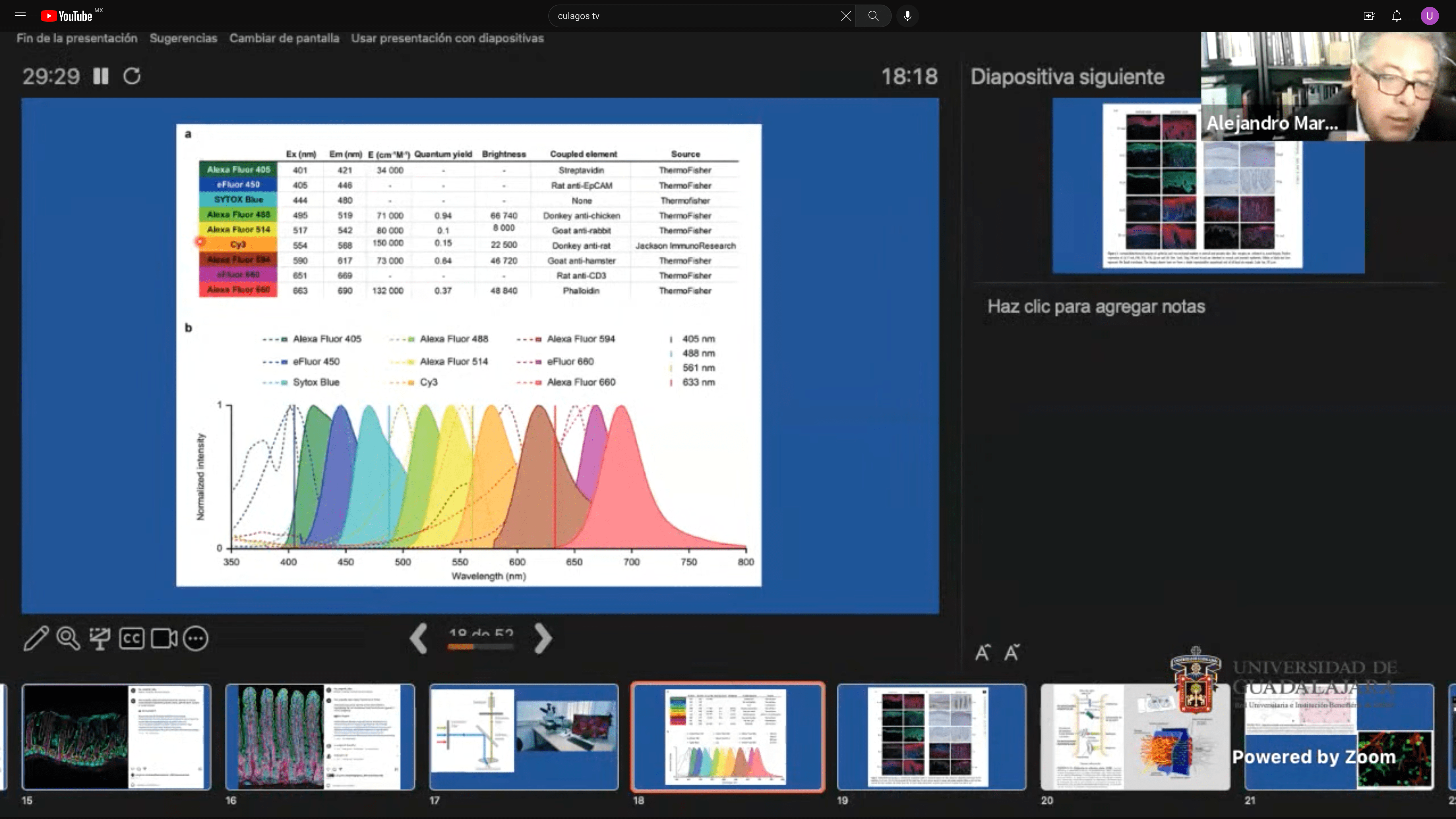Open the user account avatar
This screenshot has width=1456, height=819.
coord(1430,16)
